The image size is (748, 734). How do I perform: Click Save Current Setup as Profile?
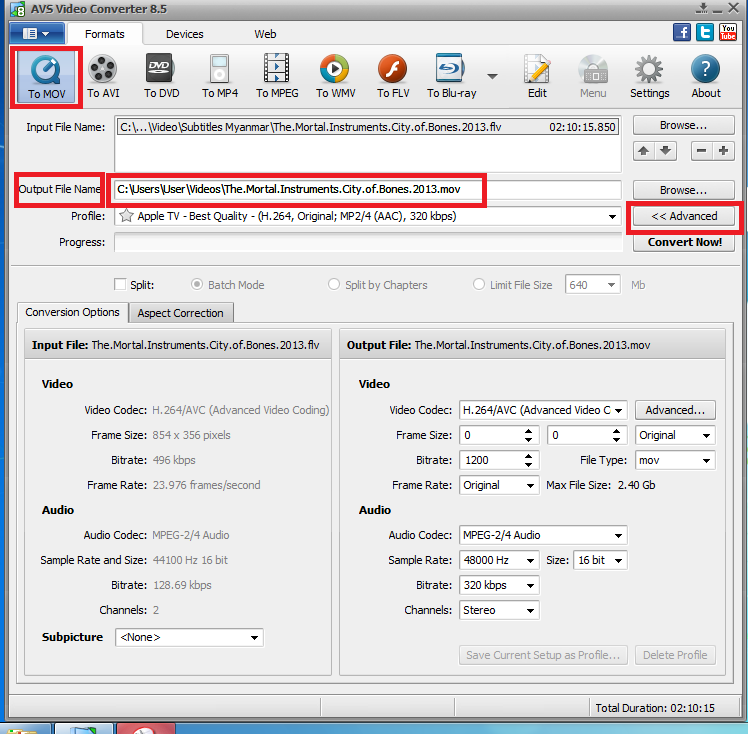pyautogui.click(x=543, y=655)
